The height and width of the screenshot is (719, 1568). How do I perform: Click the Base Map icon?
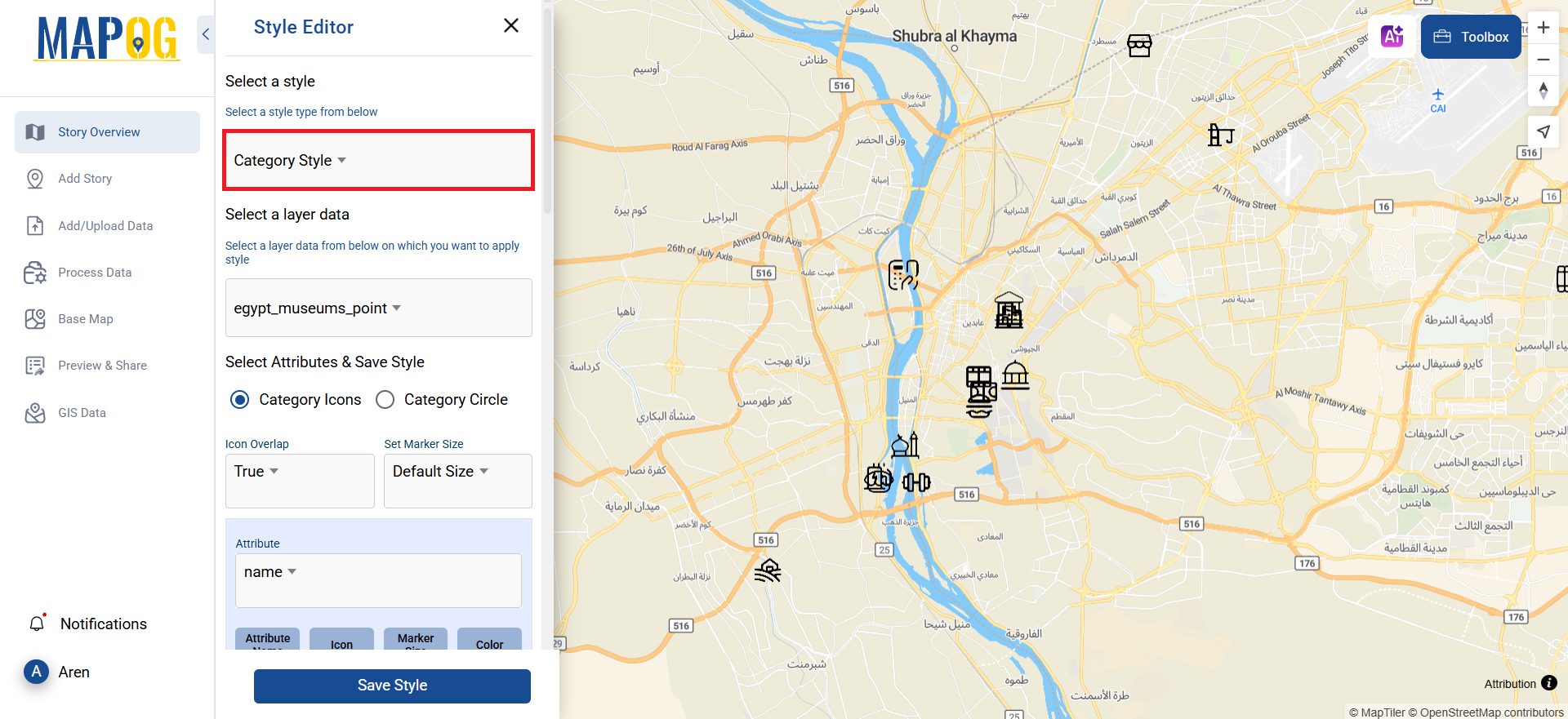coord(35,319)
